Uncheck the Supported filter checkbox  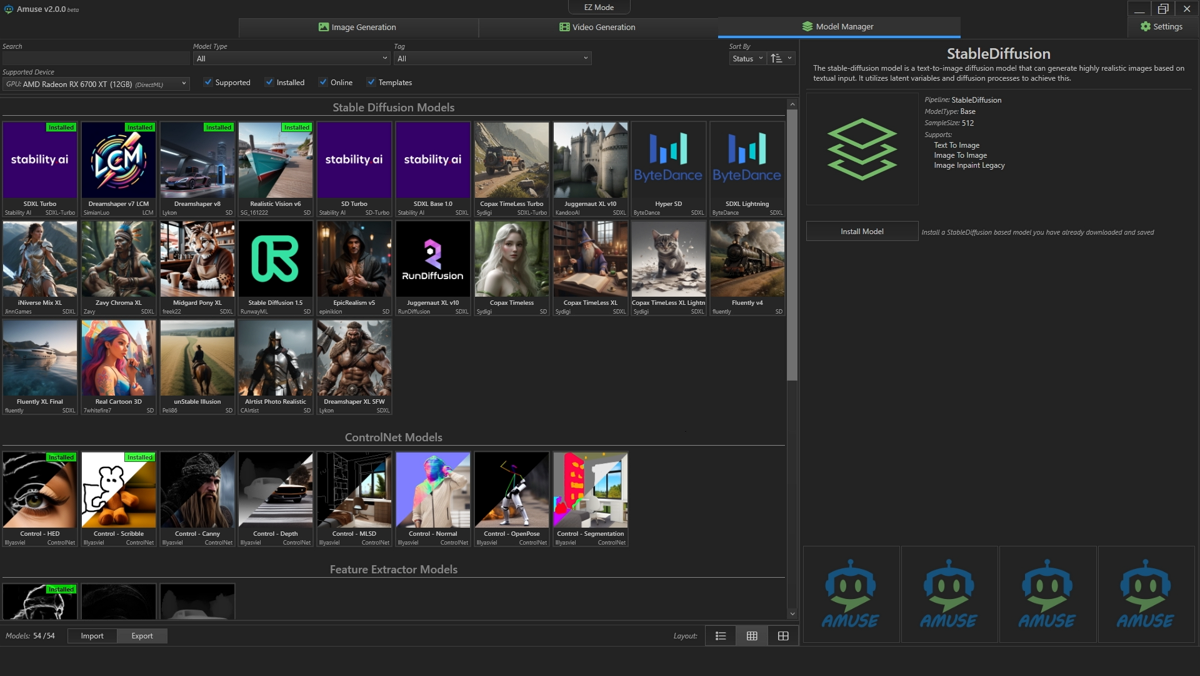208,83
